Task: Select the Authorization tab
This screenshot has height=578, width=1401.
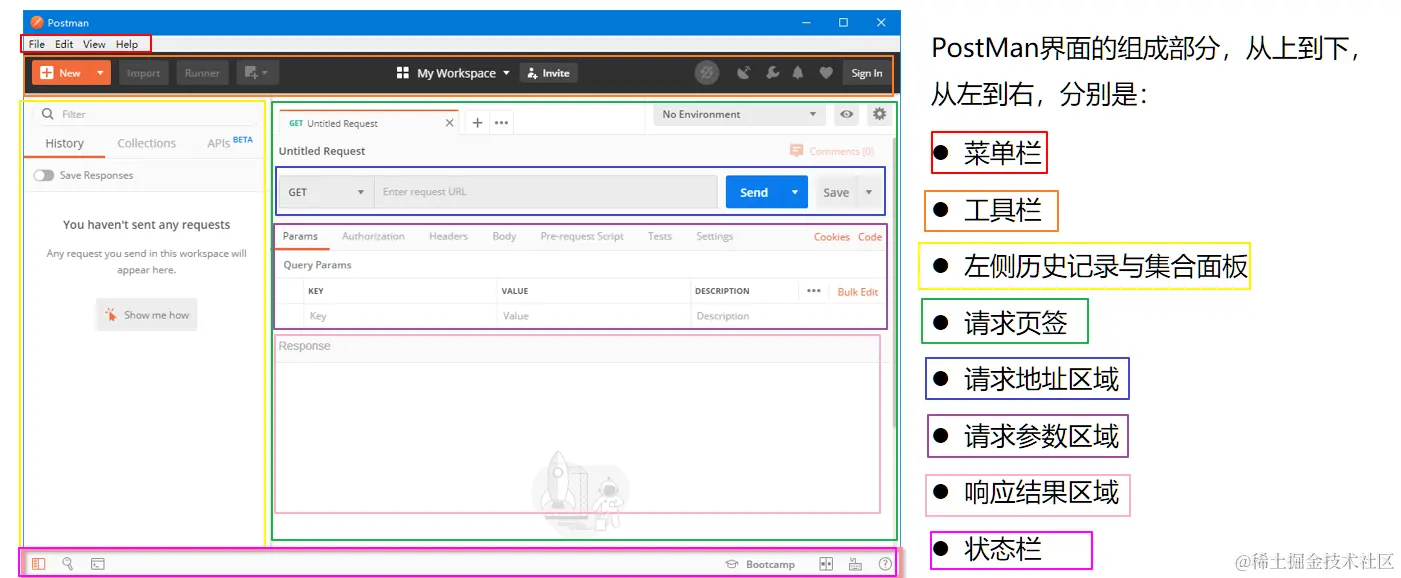Action: [x=373, y=236]
